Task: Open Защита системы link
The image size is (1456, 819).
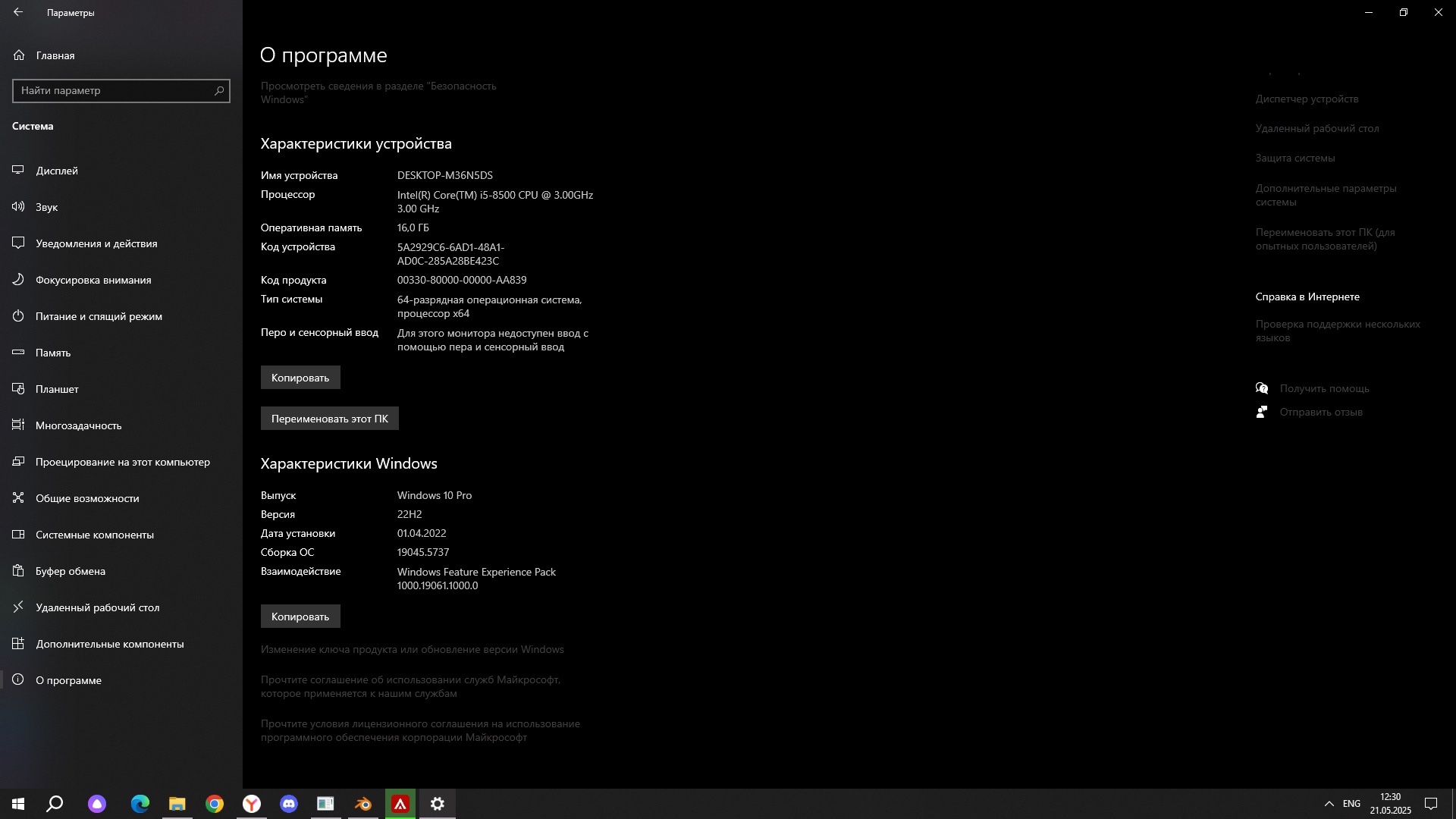Action: click(1295, 158)
